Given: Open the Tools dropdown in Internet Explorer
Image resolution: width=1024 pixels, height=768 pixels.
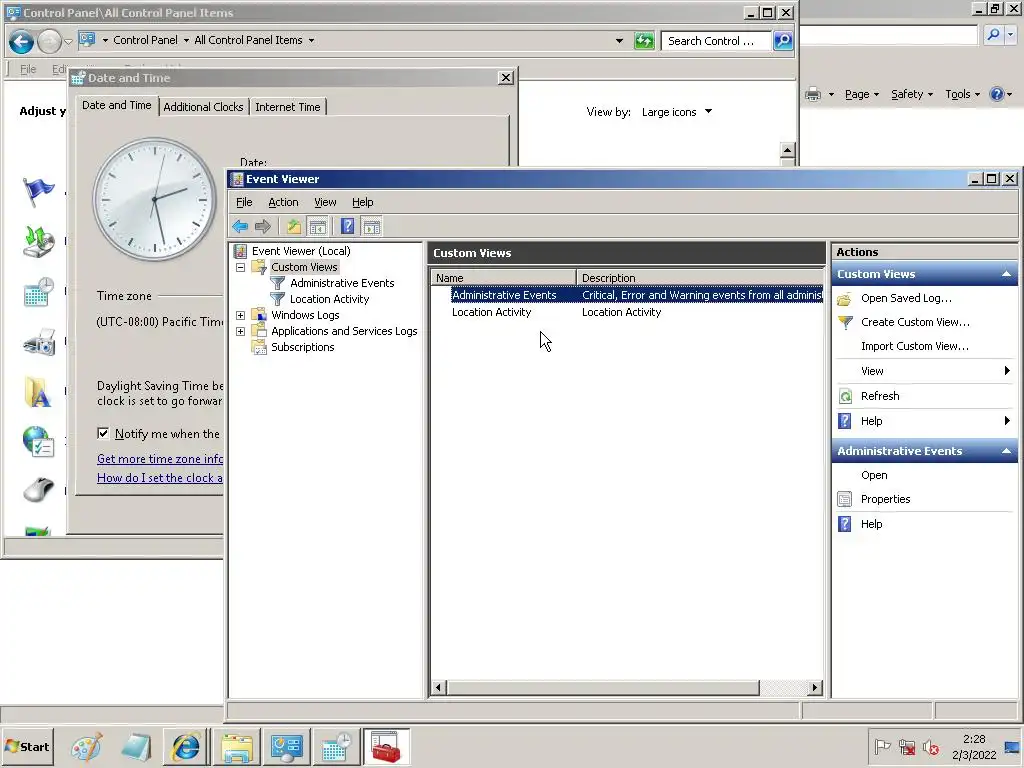Looking at the screenshot, I should tap(963, 95).
